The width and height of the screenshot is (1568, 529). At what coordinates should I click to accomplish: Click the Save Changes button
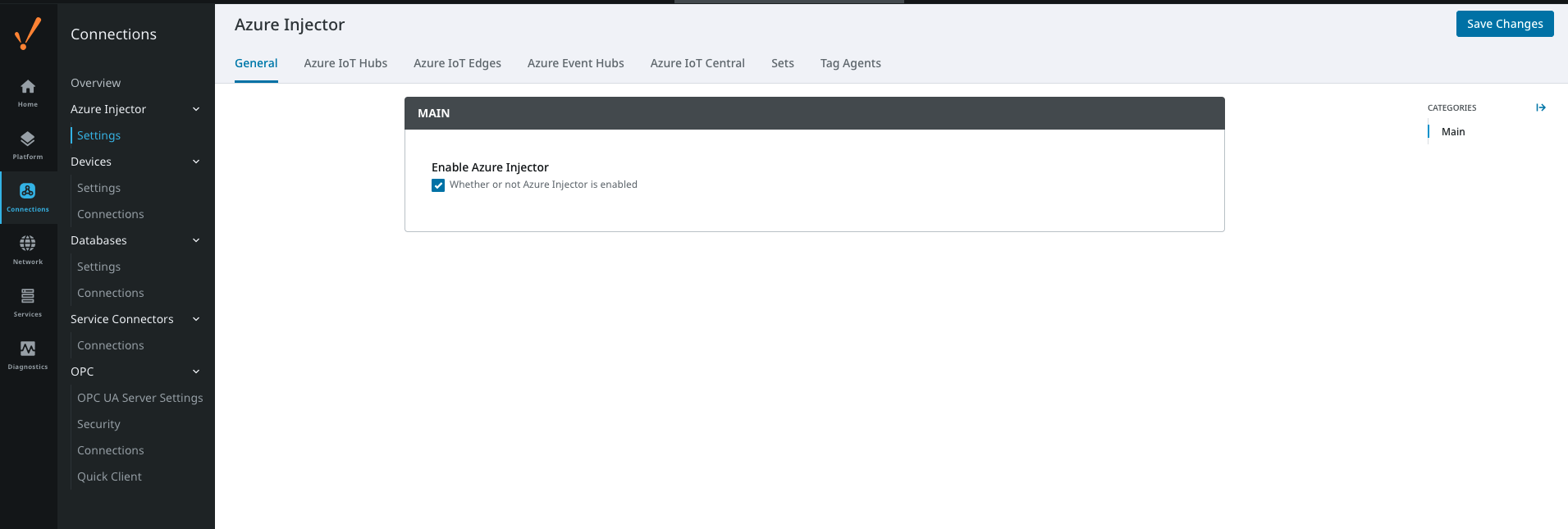tap(1504, 24)
